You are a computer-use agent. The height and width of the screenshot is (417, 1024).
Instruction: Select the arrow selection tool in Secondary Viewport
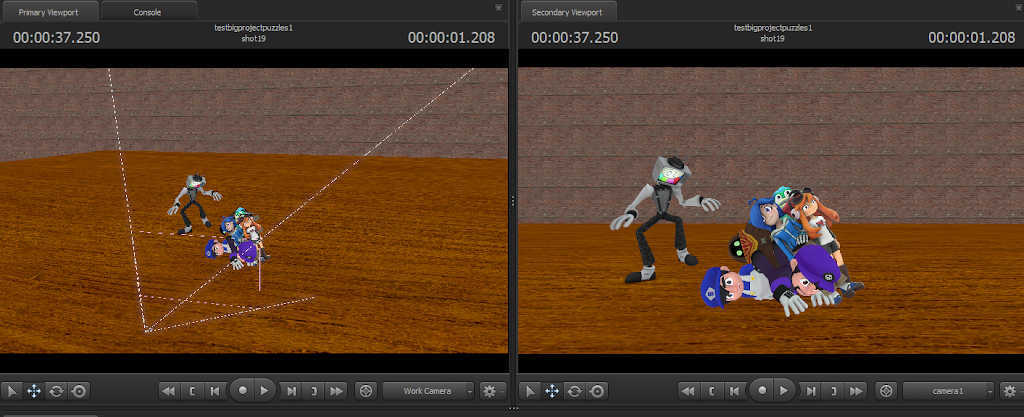[x=530, y=391]
